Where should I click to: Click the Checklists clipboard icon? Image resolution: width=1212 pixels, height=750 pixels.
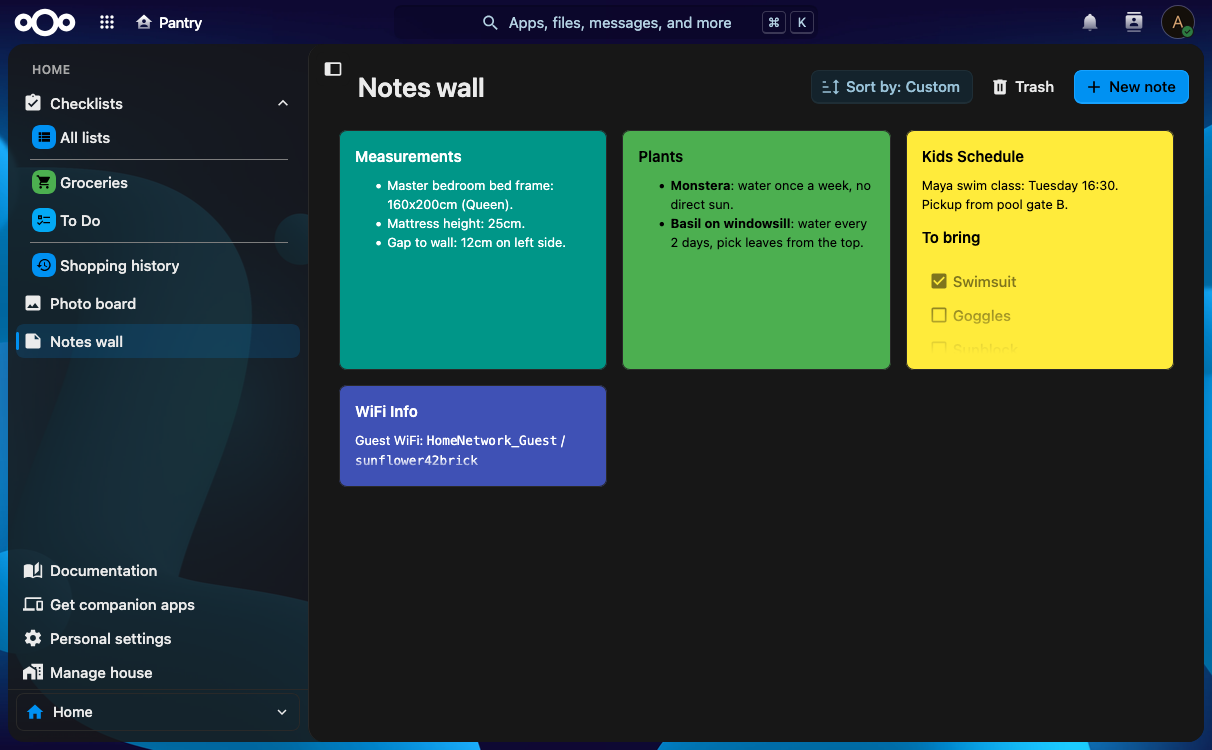click(33, 103)
